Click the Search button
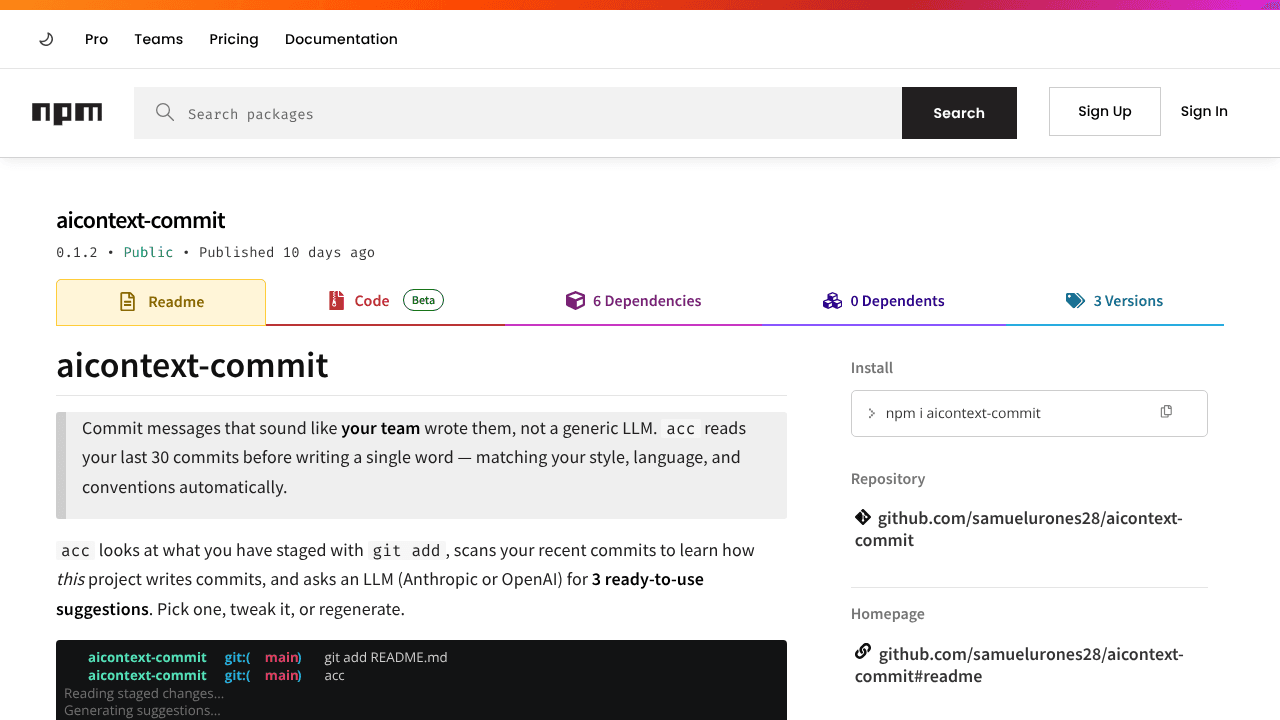The image size is (1280, 720). click(x=959, y=113)
